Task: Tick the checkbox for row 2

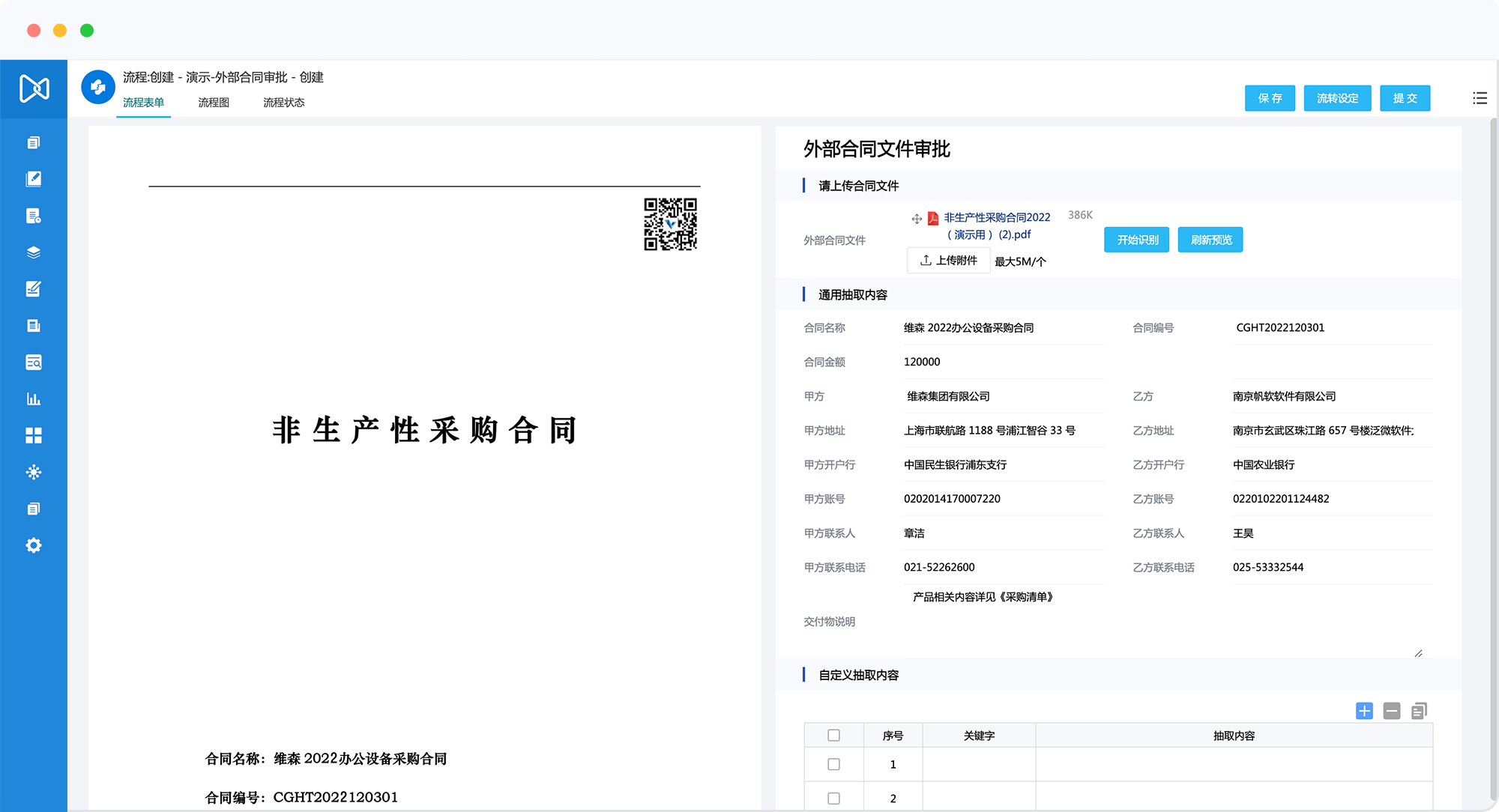Action: tap(833, 799)
